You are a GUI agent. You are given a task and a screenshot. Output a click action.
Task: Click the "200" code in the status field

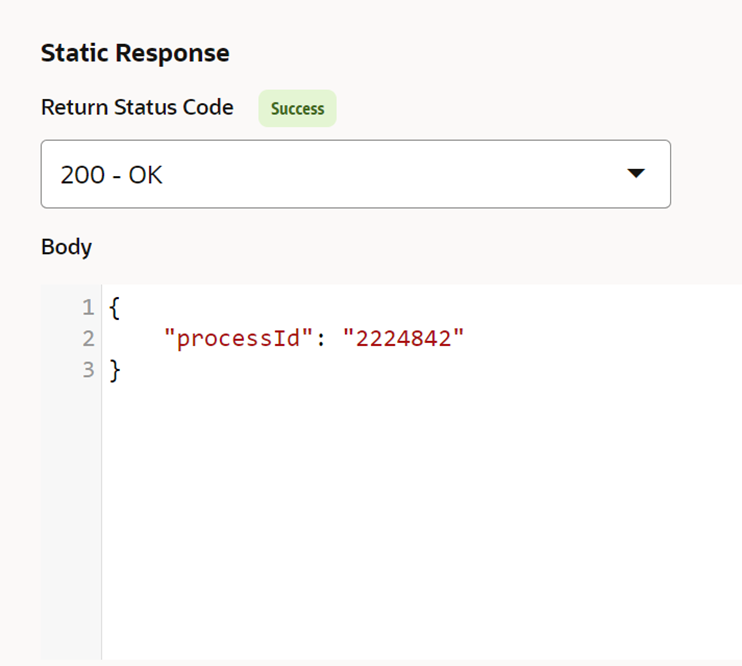82,175
